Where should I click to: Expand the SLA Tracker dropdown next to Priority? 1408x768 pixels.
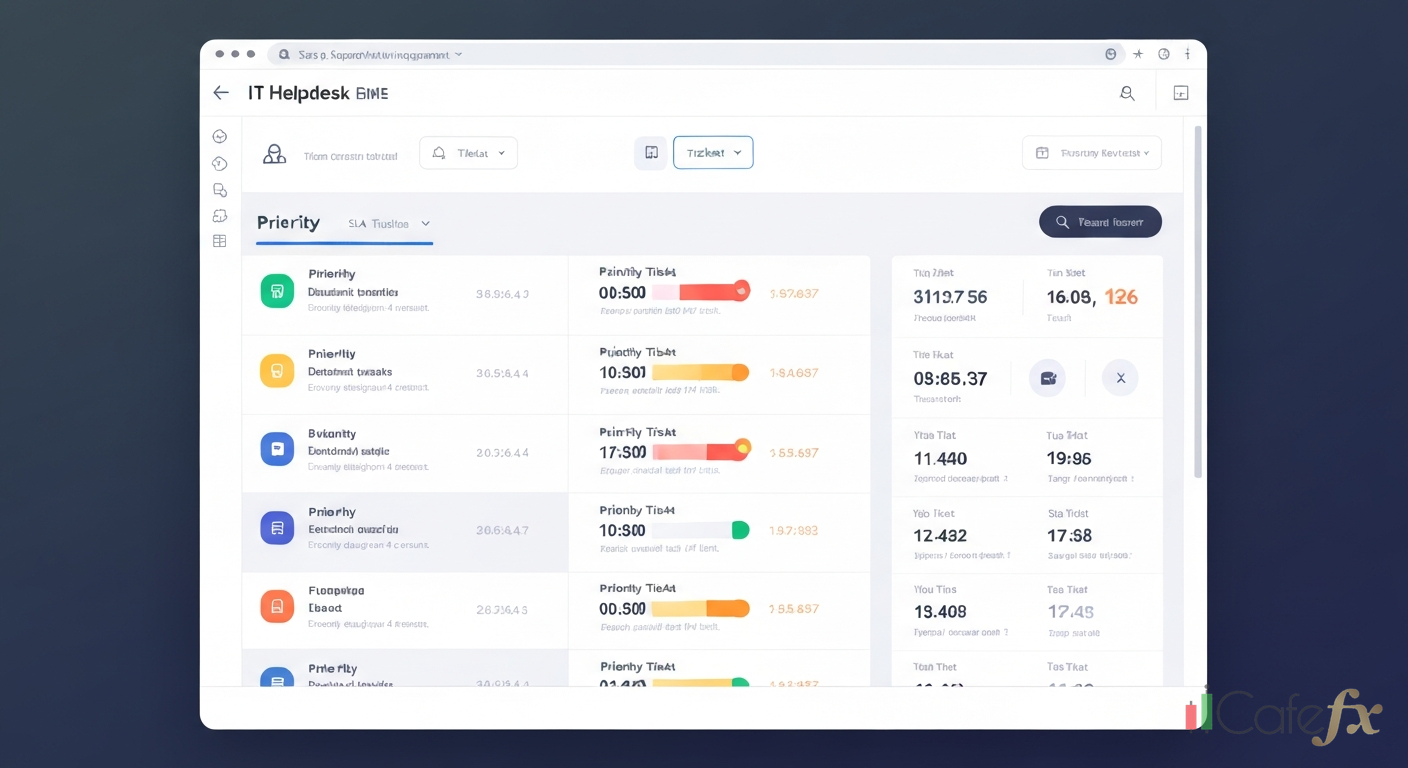388,224
